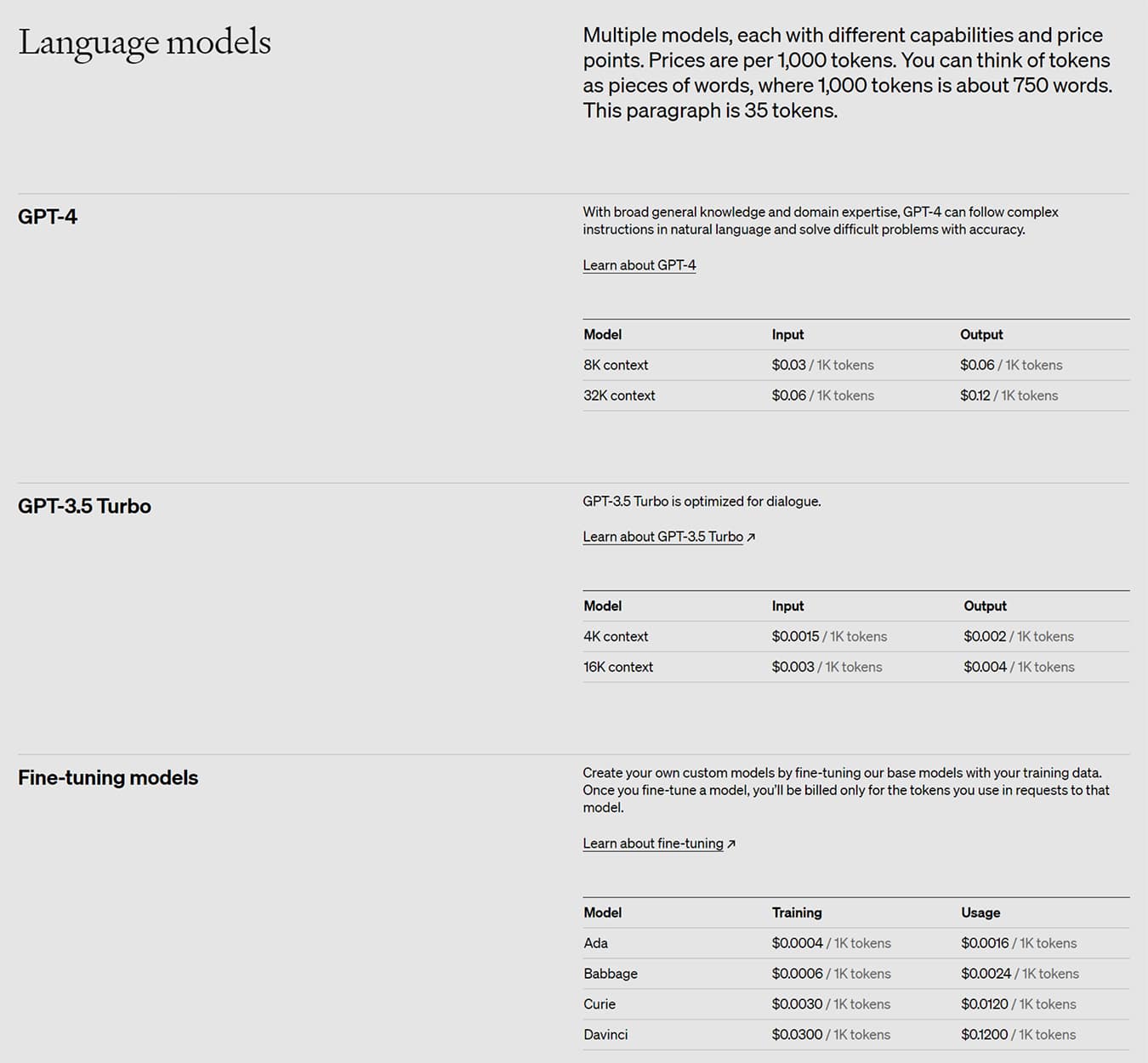
Task: Click the Fine-tuning models heading
Action: click(x=108, y=777)
